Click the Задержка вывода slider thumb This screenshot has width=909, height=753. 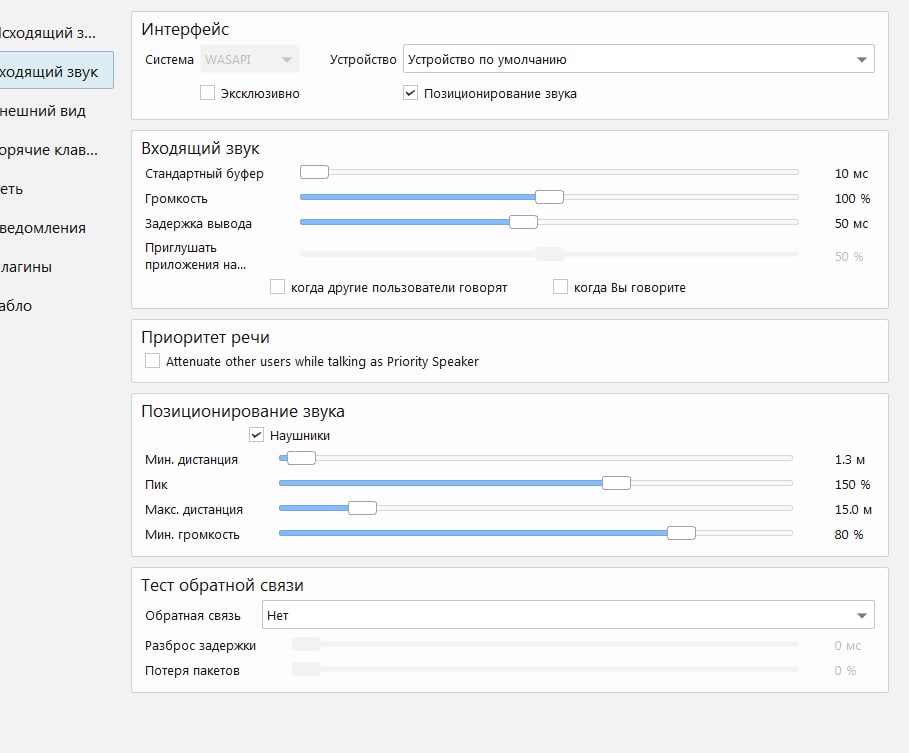click(523, 222)
